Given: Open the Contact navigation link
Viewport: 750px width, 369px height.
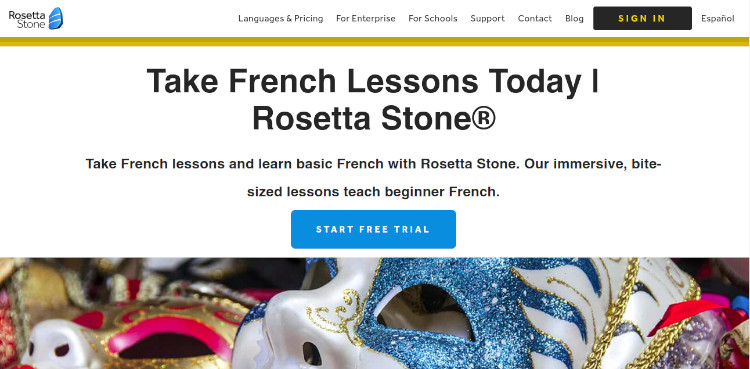Looking at the screenshot, I should 535,19.
